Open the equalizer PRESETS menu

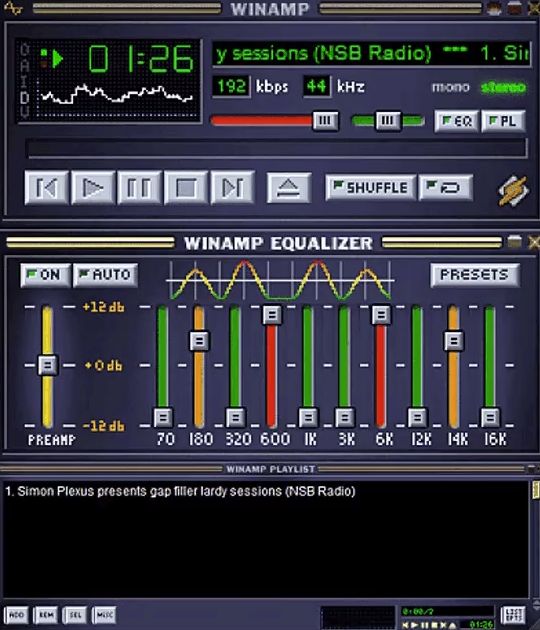coord(475,275)
